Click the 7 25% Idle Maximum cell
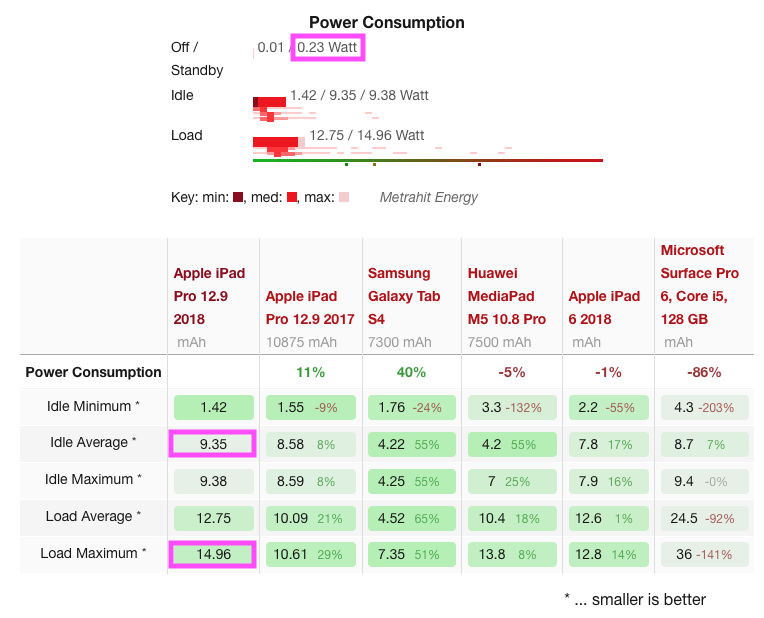 tap(512, 481)
